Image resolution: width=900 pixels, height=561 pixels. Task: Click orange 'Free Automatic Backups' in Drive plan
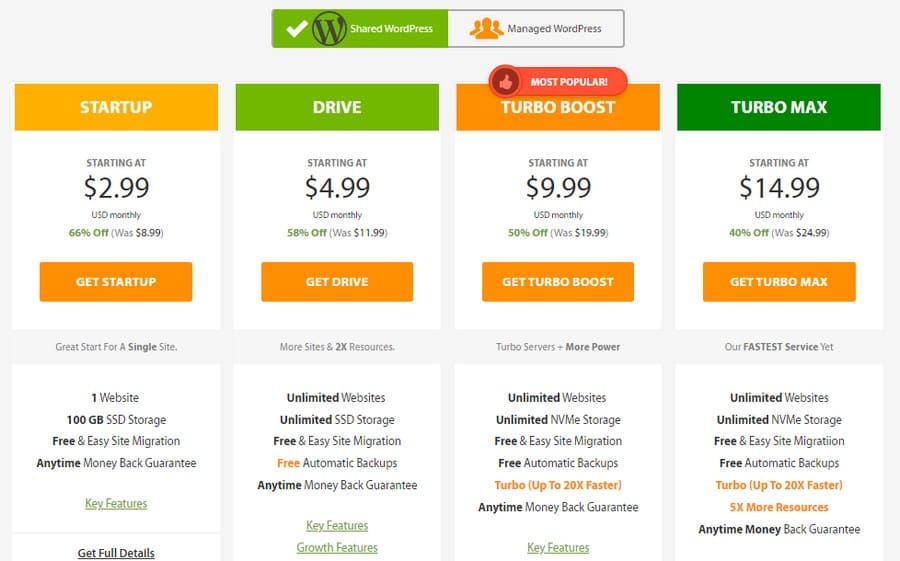[x=337, y=463]
